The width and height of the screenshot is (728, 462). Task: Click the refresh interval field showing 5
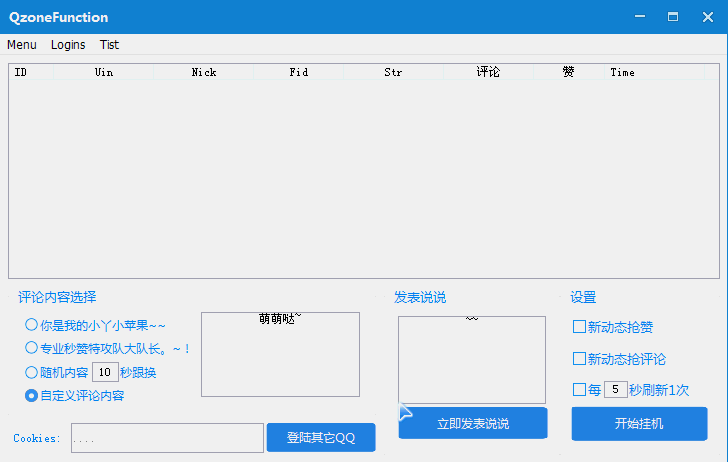pyautogui.click(x=616, y=390)
